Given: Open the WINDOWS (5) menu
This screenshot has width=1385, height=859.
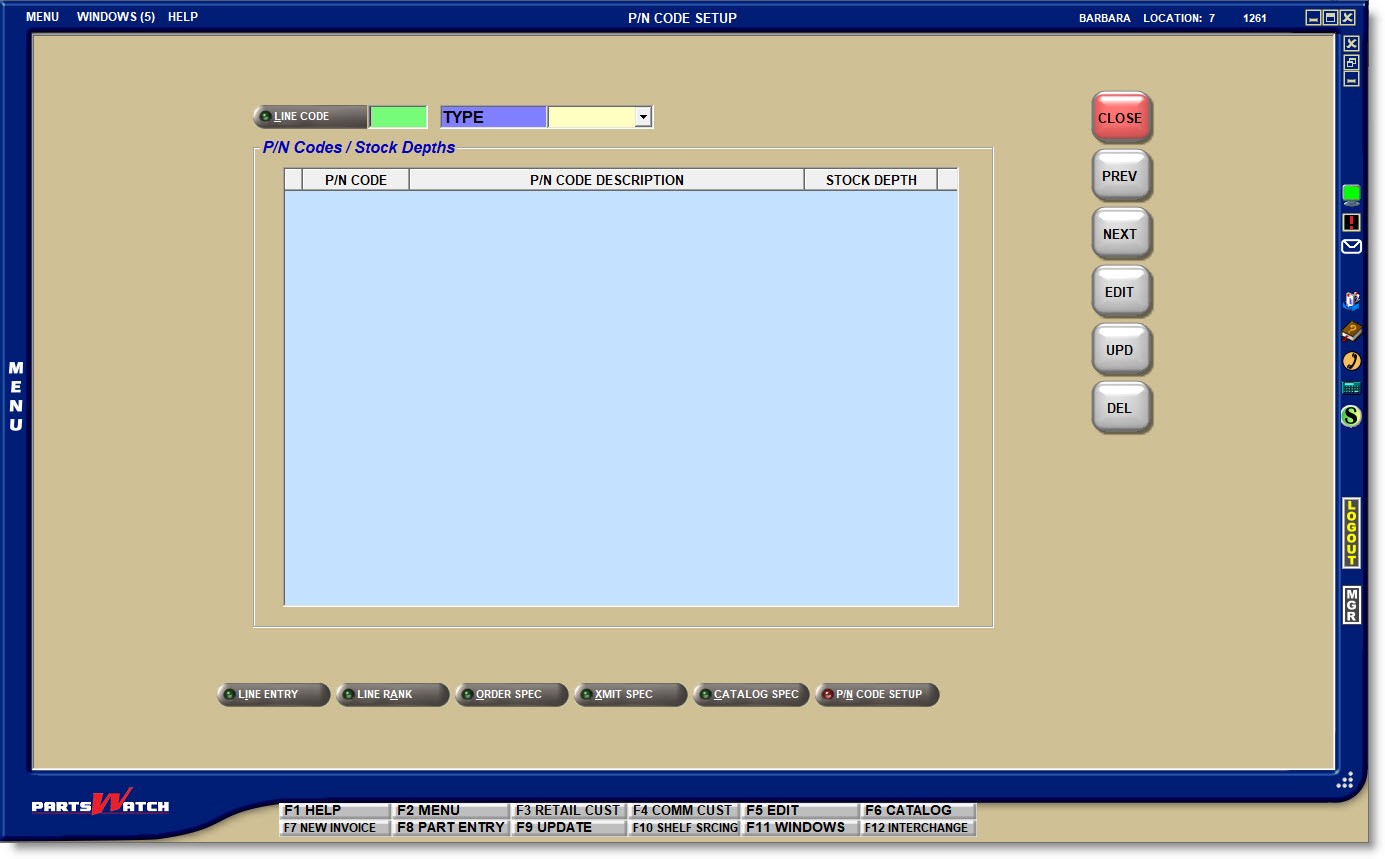Looking at the screenshot, I should (x=114, y=16).
